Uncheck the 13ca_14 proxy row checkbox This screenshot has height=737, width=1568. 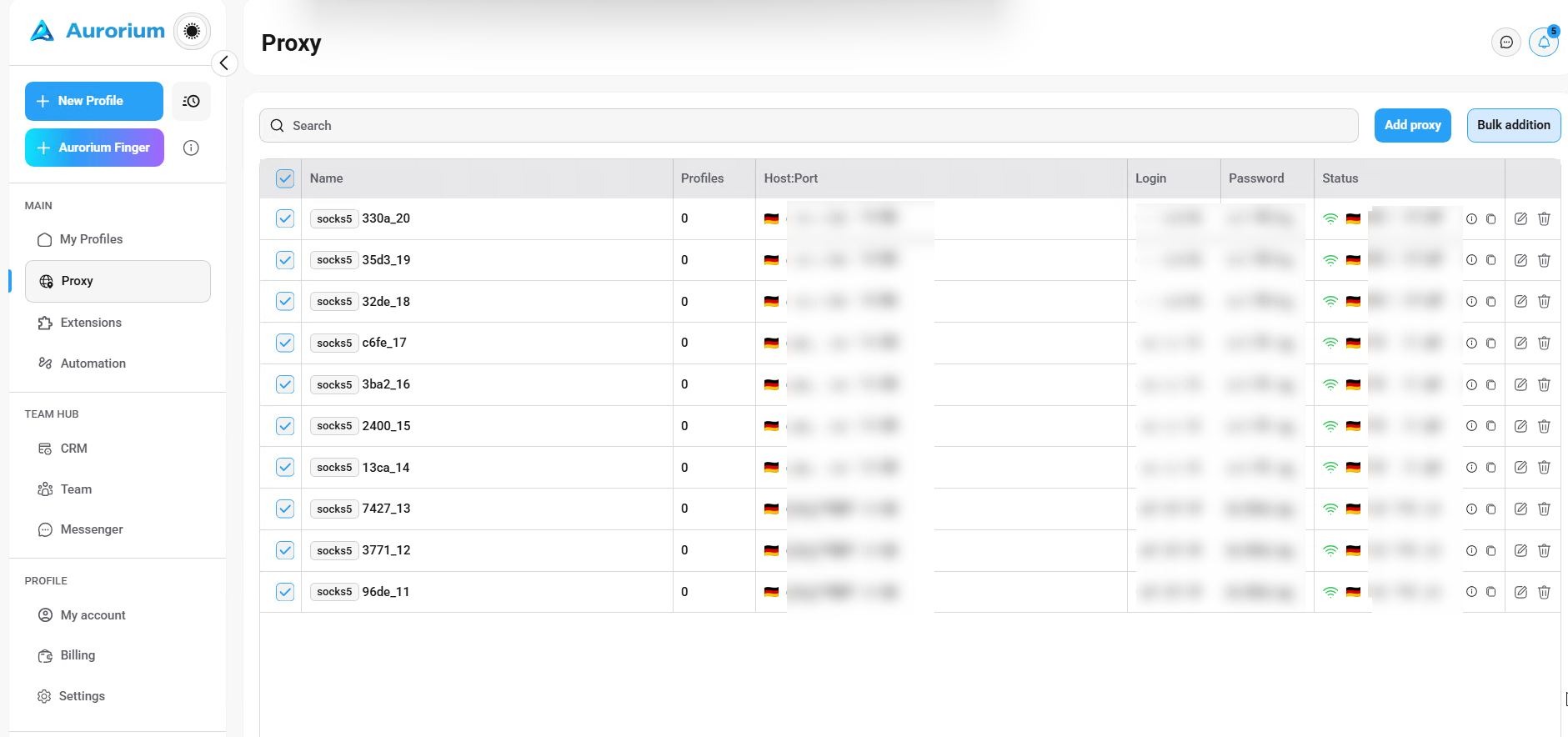pyautogui.click(x=285, y=467)
